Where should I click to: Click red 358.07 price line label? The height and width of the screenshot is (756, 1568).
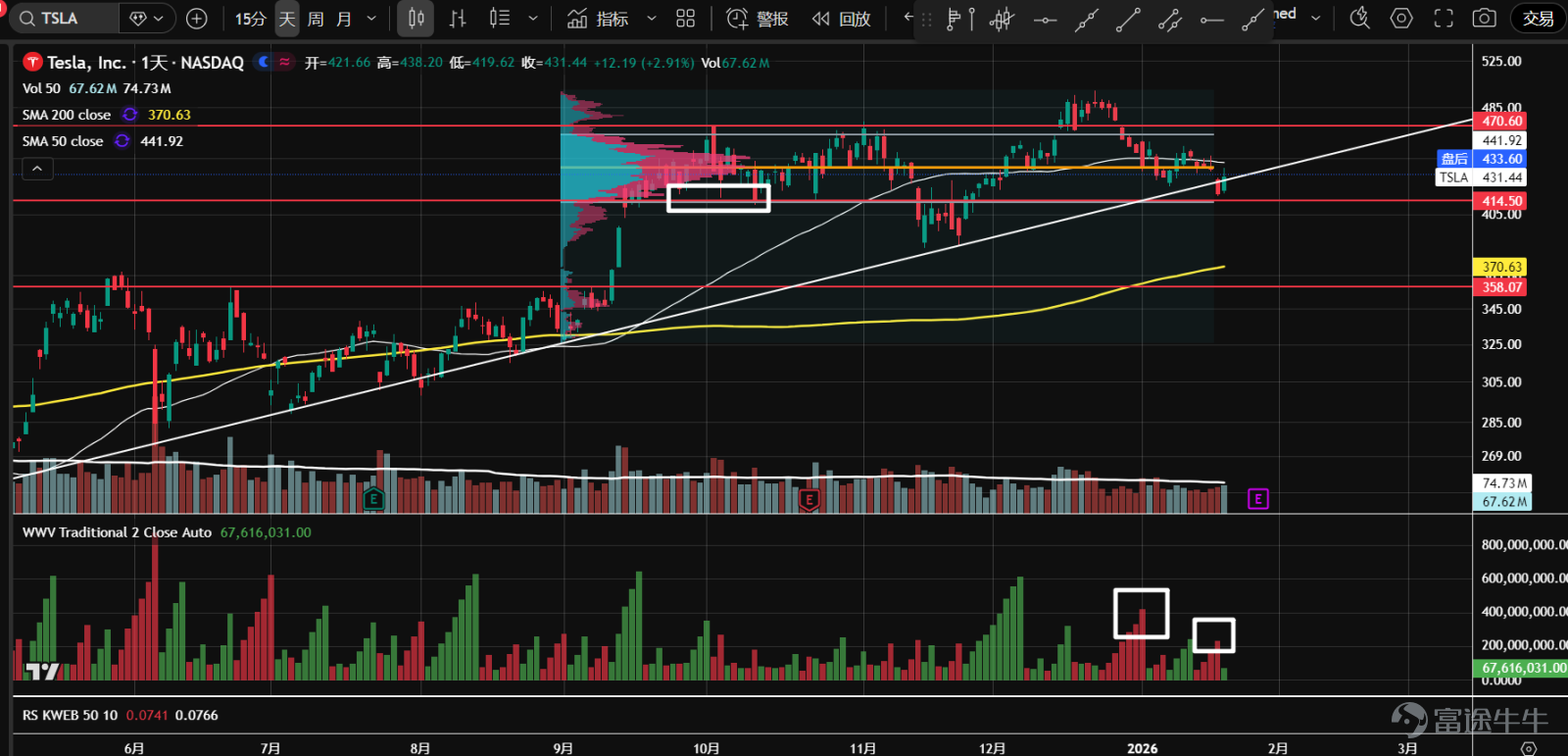click(x=1501, y=287)
